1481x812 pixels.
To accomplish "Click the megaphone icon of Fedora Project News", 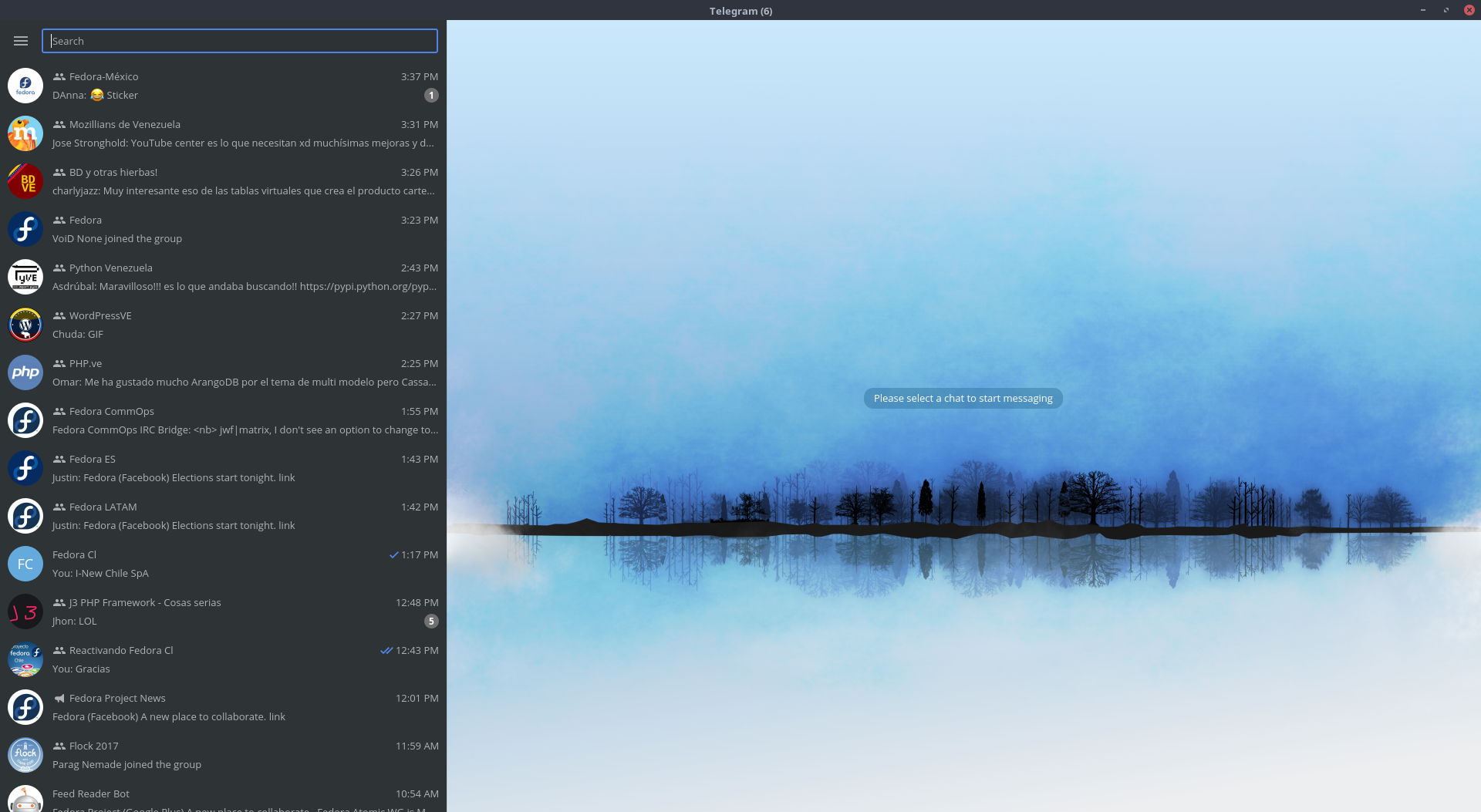I will click(59, 698).
